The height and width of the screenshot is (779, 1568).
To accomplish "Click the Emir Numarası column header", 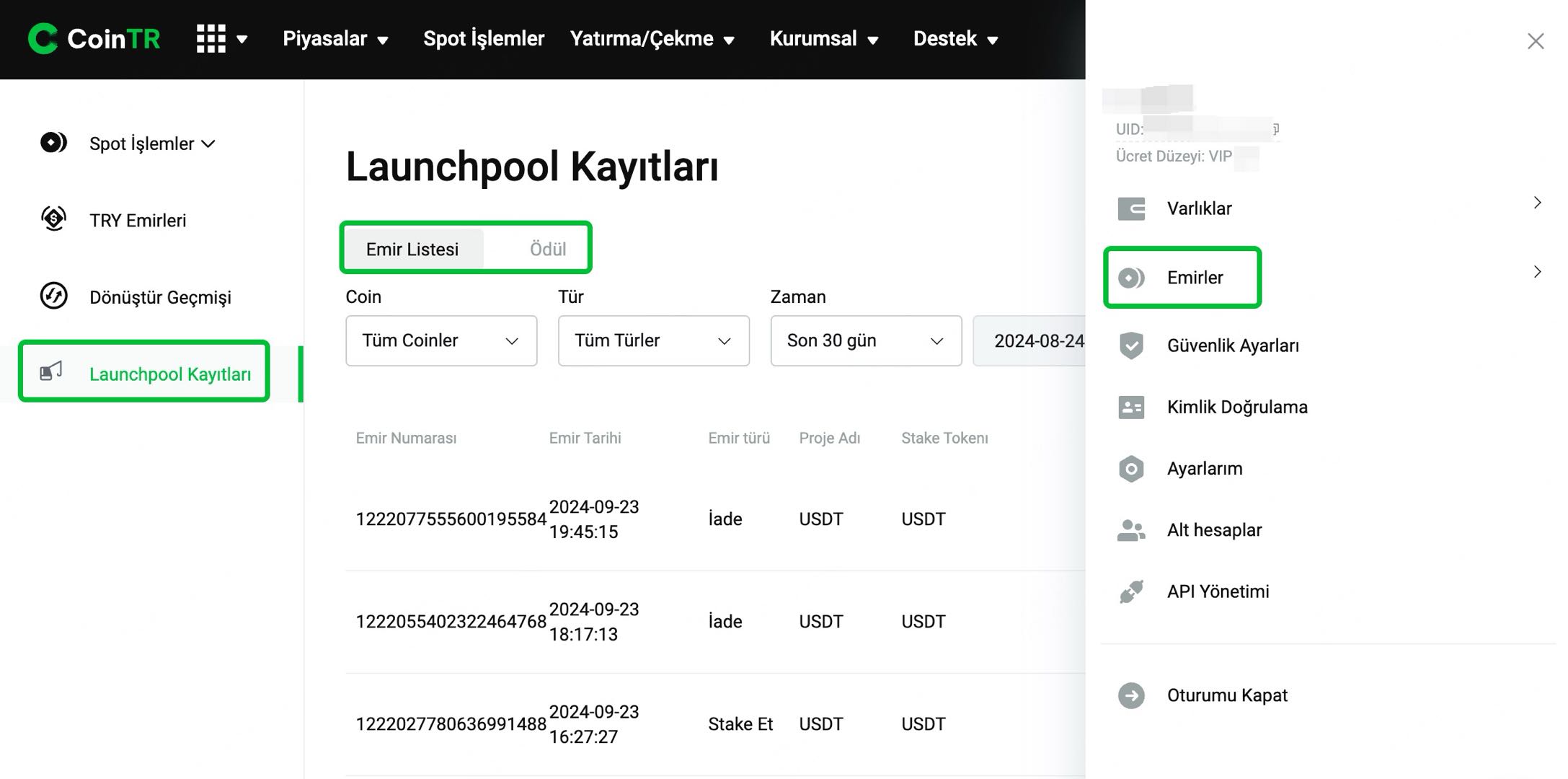I will pyautogui.click(x=406, y=438).
